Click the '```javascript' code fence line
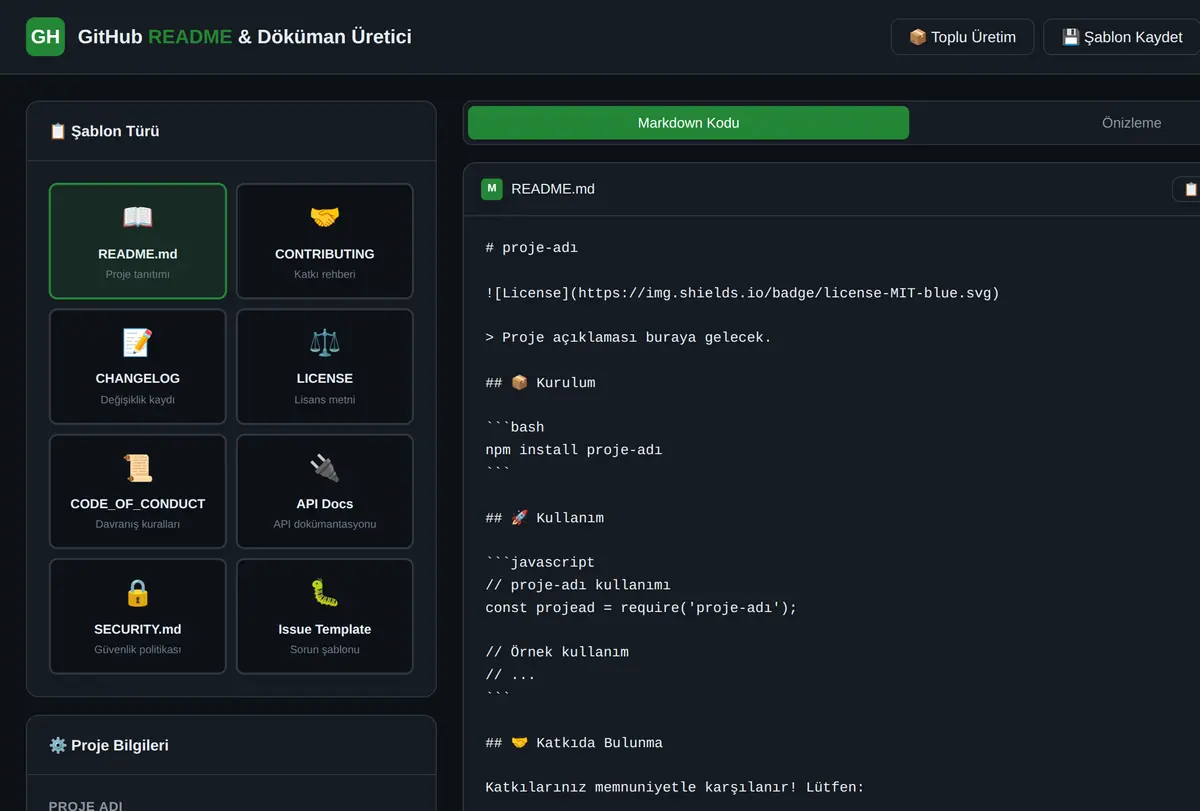The image size is (1200, 811). tap(540, 562)
